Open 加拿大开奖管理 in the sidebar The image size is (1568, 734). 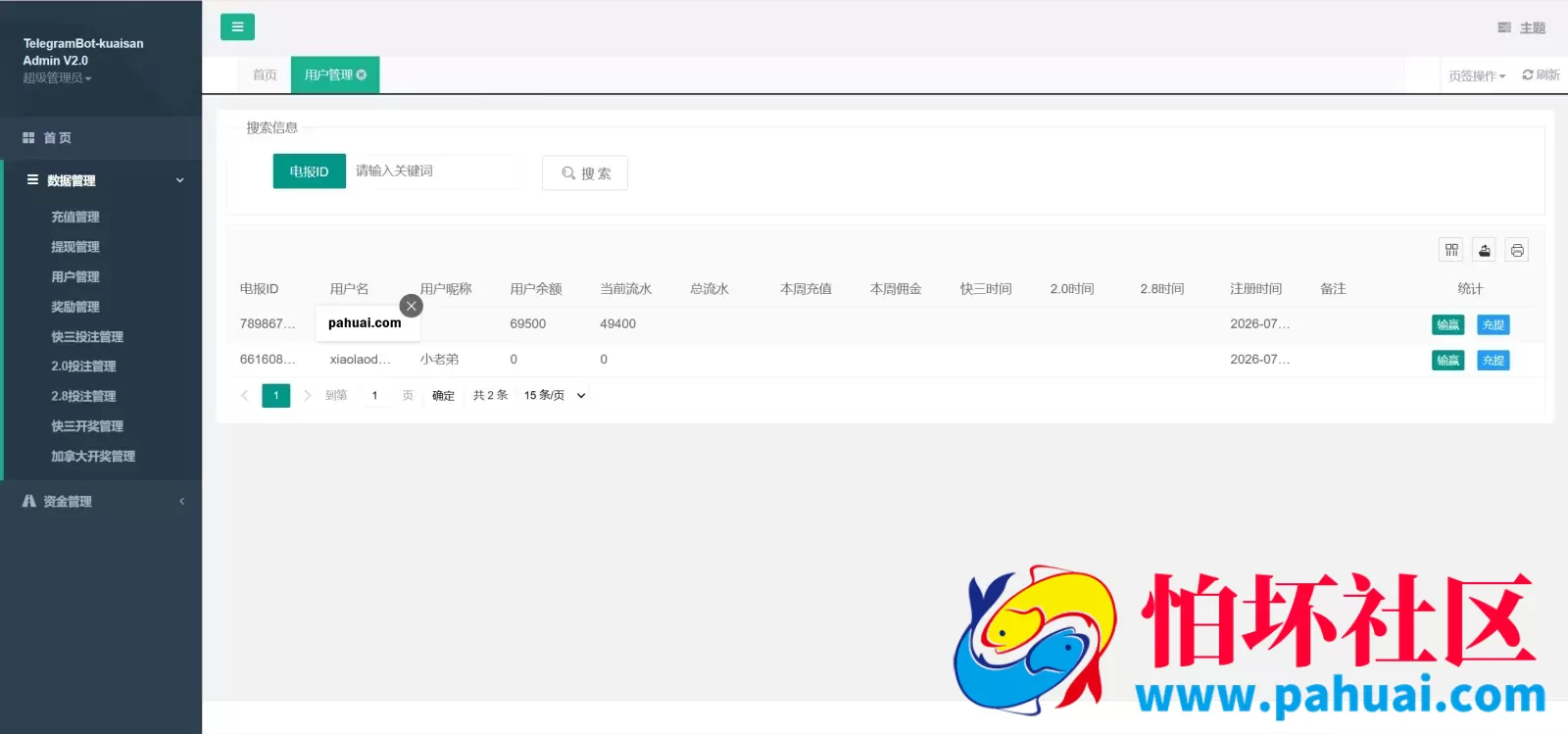[93, 456]
